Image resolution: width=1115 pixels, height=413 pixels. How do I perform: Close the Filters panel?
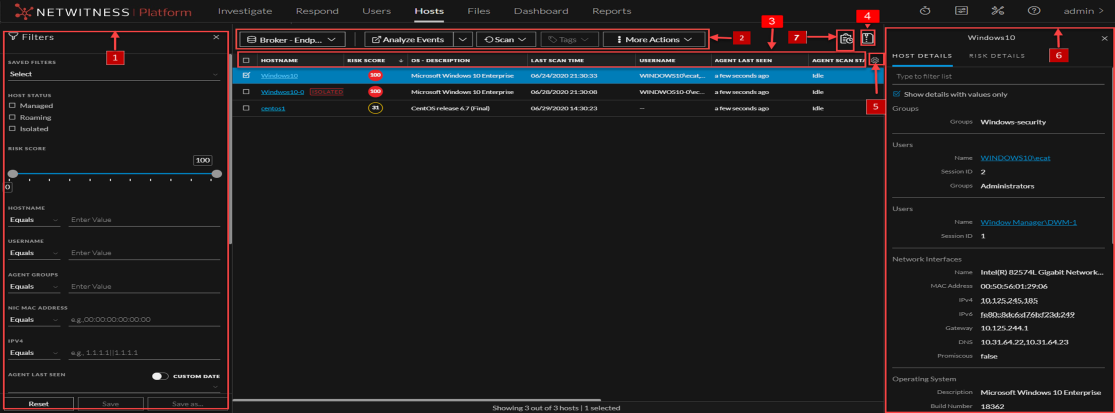(216, 37)
